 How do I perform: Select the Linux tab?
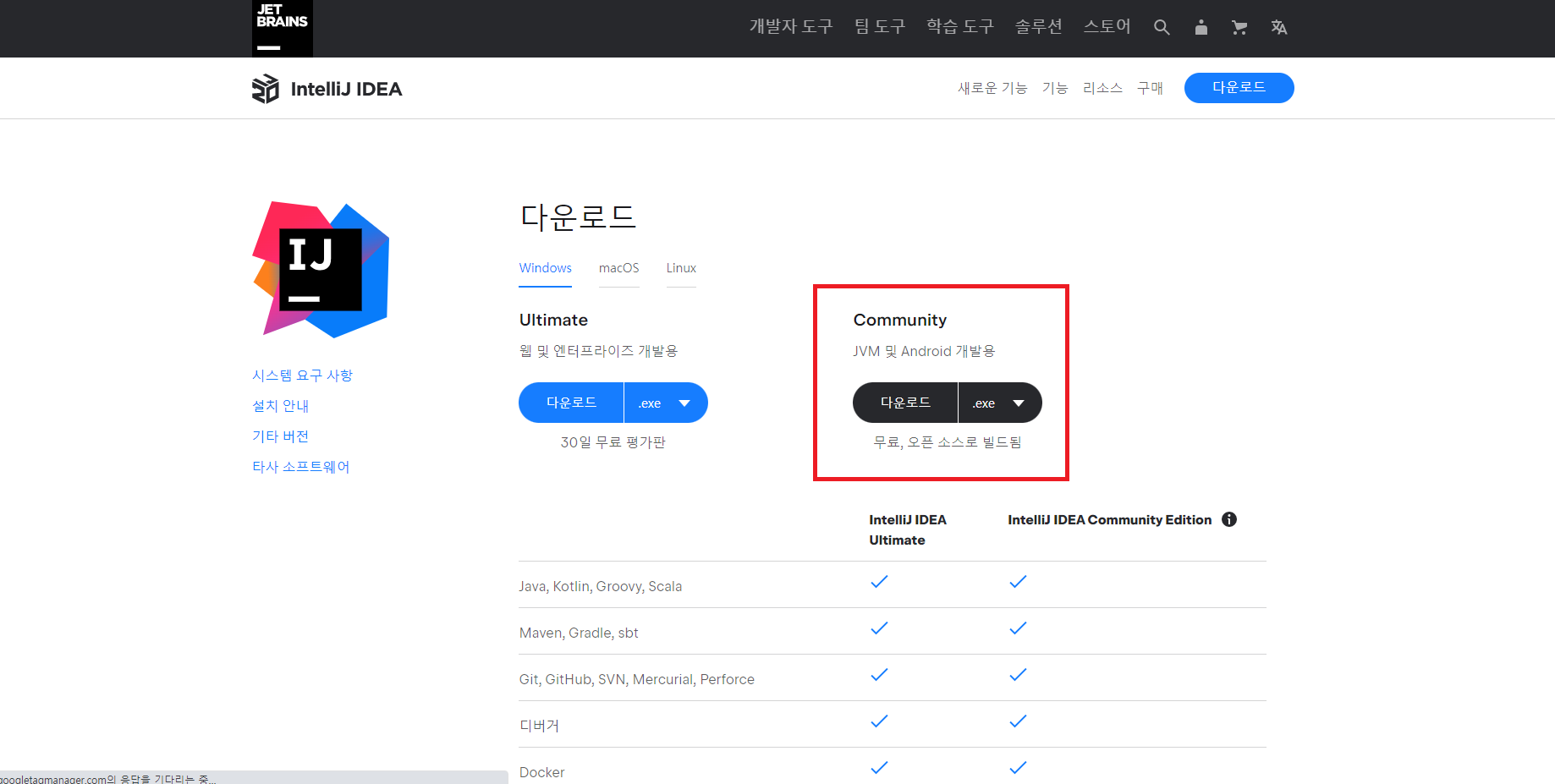[681, 268]
